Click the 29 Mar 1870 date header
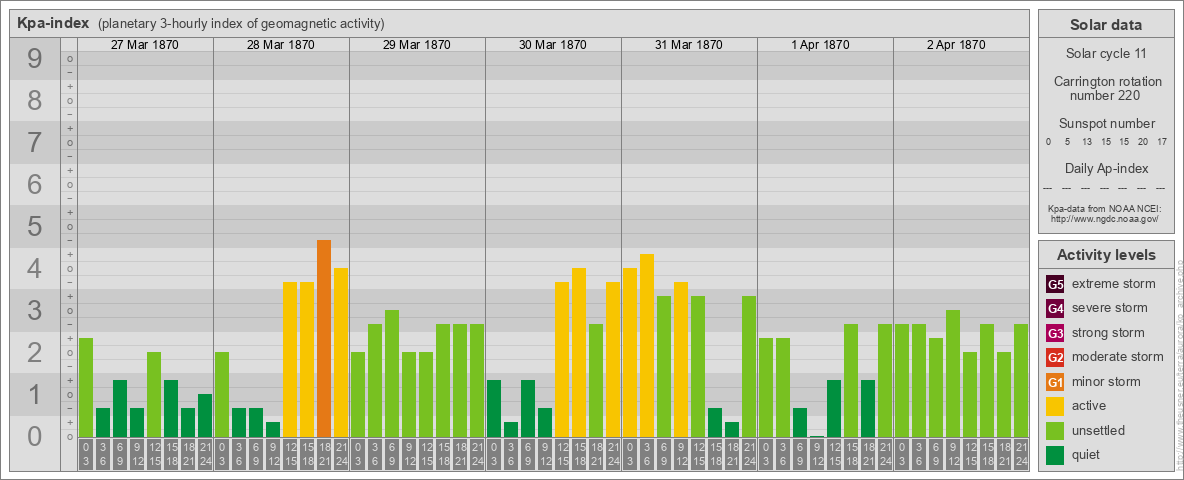This screenshot has height=480, width=1184. tap(417, 45)
